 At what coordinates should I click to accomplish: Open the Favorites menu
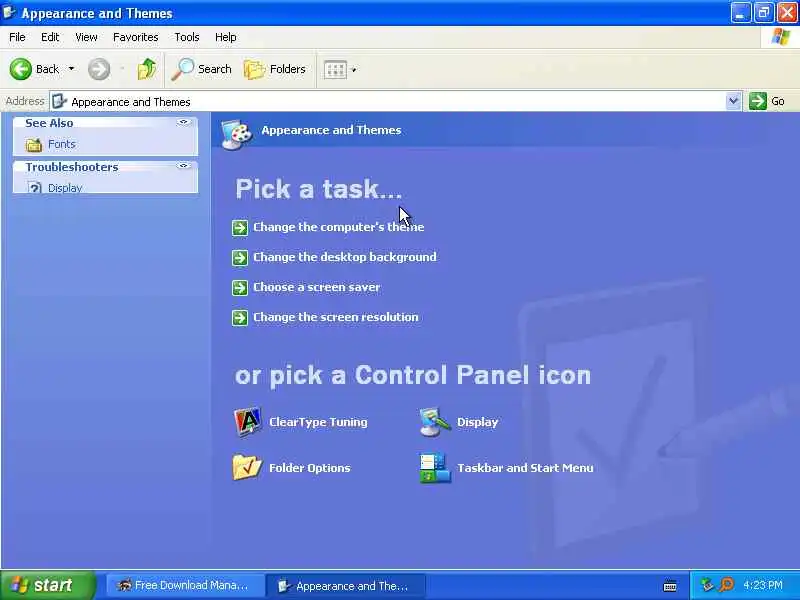(135, 37)
